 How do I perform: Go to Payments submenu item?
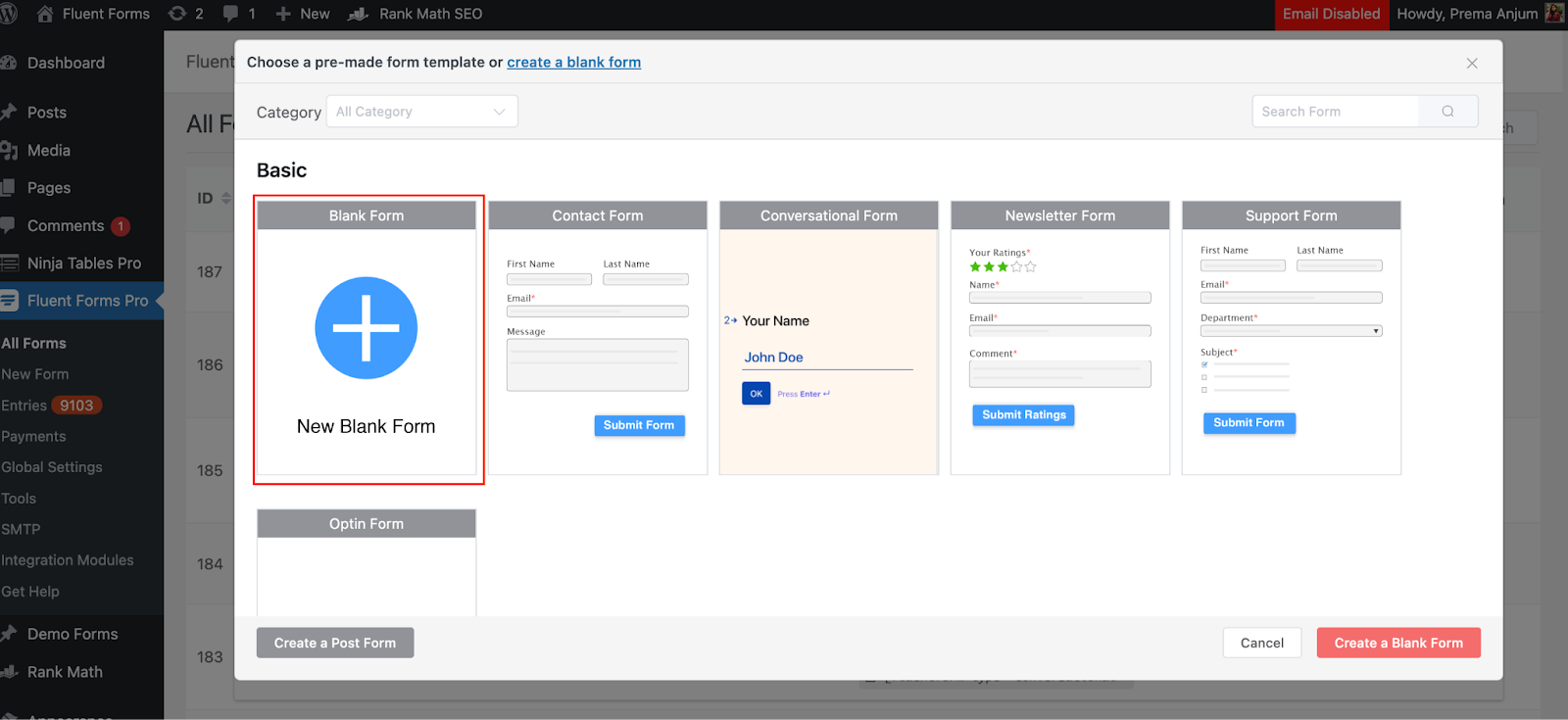click(x=33, y=436)
